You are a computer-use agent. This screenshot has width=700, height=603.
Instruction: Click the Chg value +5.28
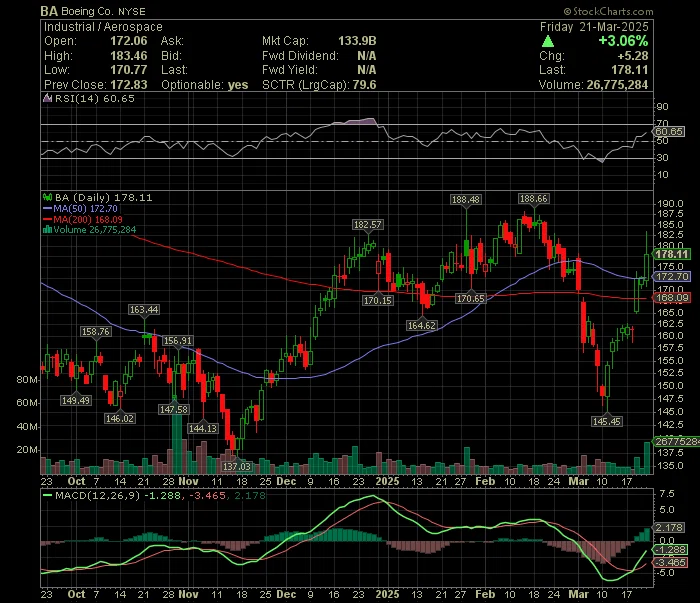pyautogui.click(x=633, y=56)
